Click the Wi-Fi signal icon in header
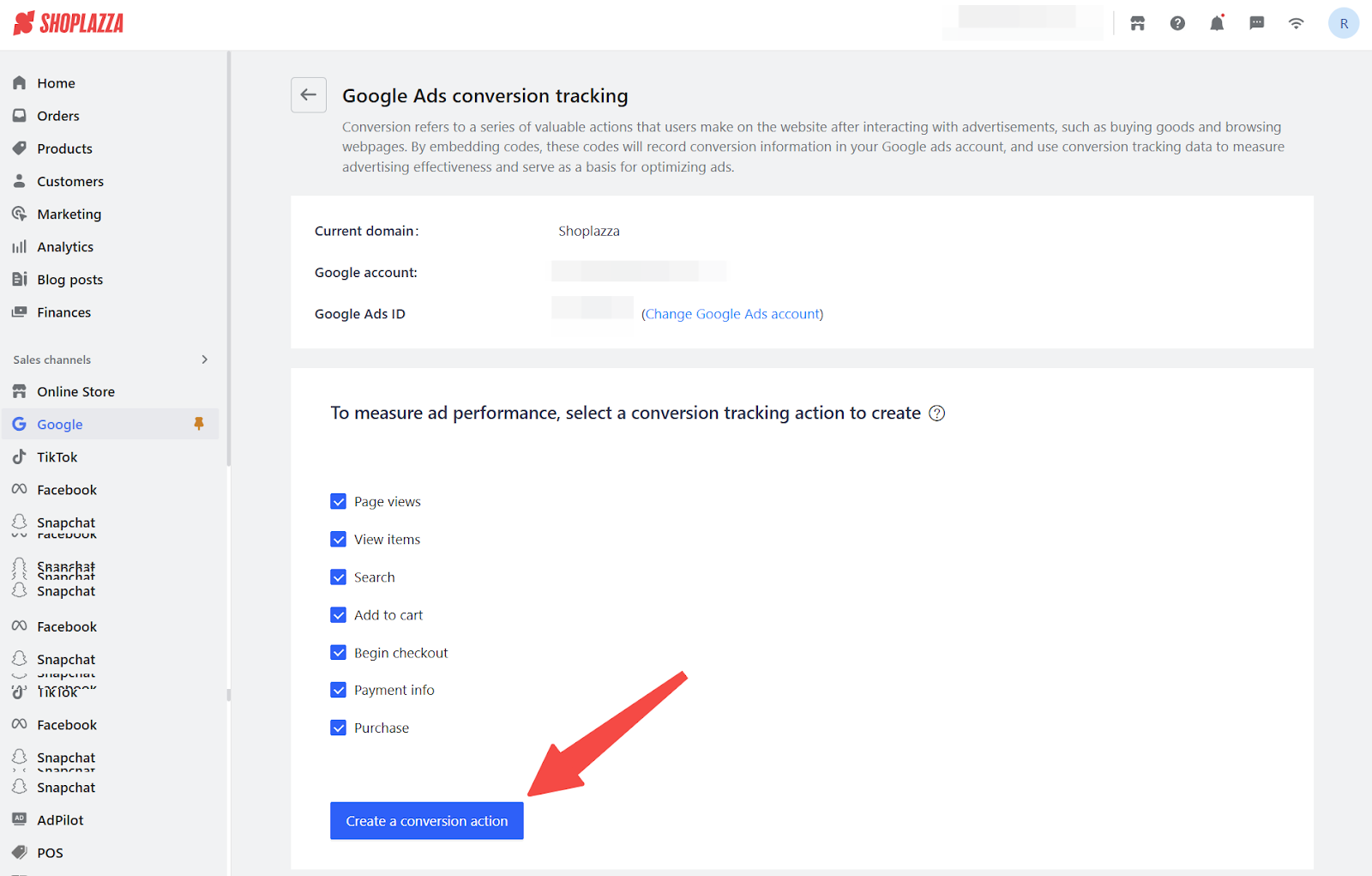 pyautogui.click(x=1296, y=23)
